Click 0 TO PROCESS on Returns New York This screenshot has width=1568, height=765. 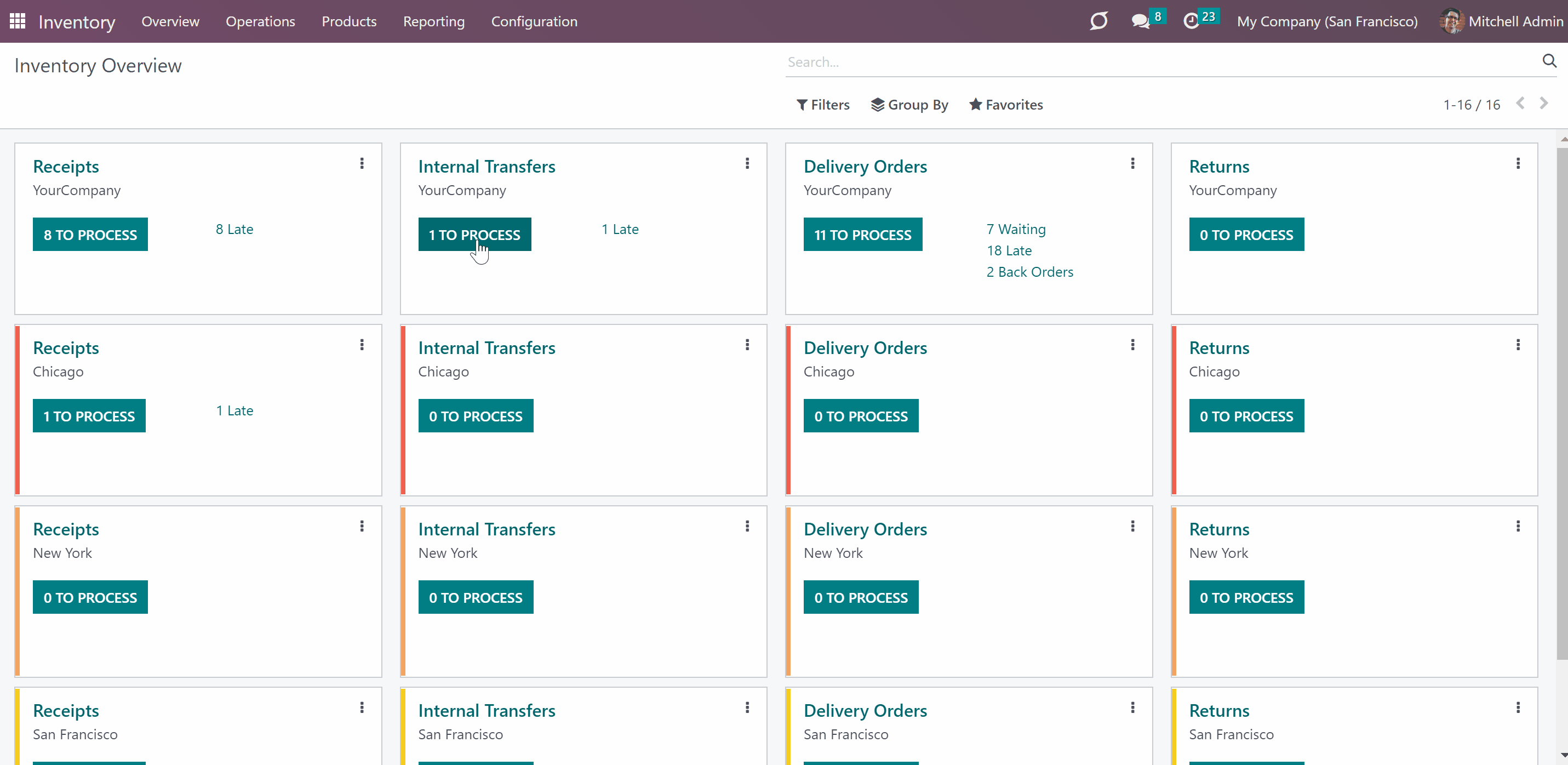click(x=1246, y=597)
